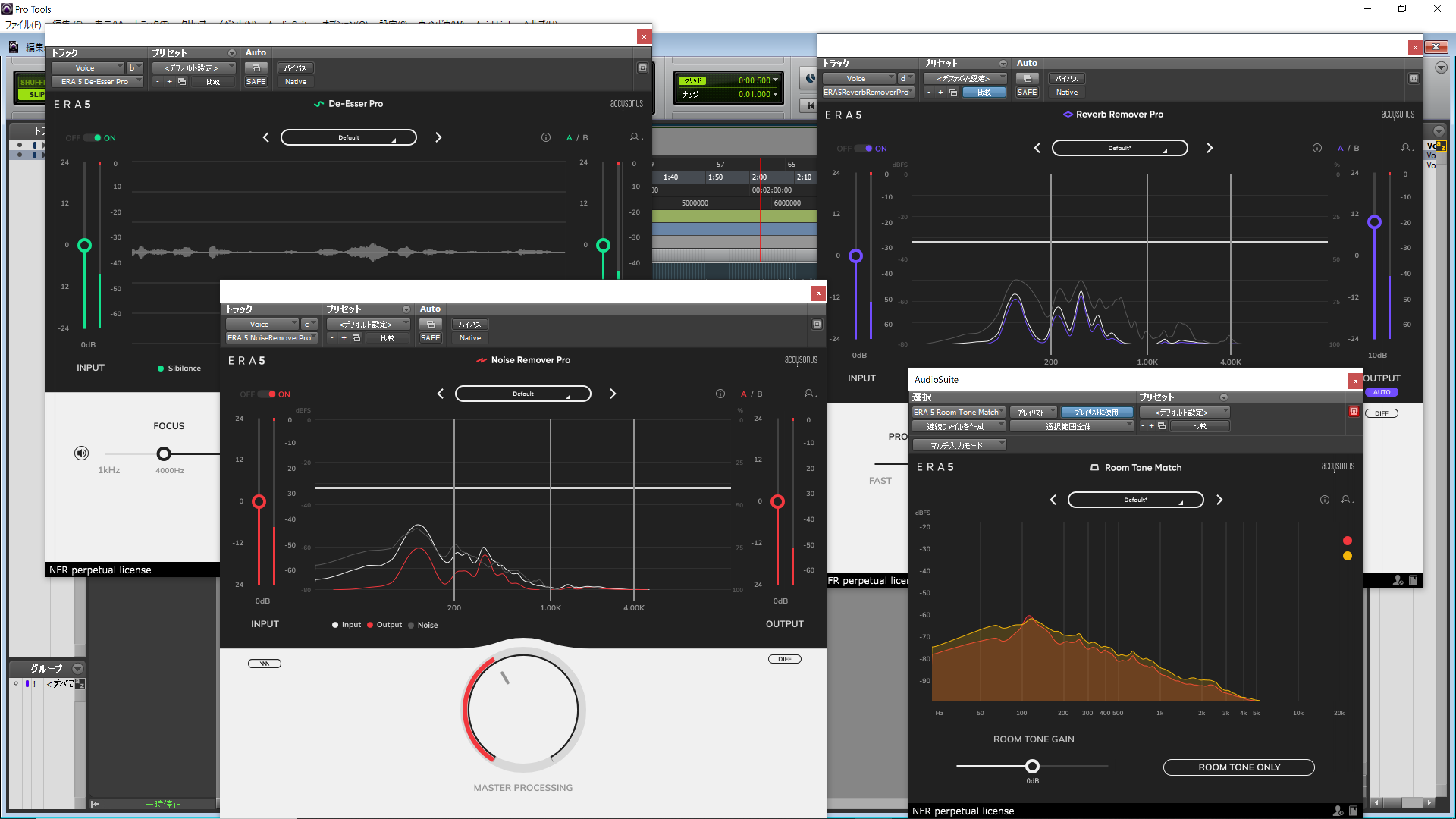
Task: Toggle De-Esser Pro ON/OFF switch
Action: tap(92, 137)
